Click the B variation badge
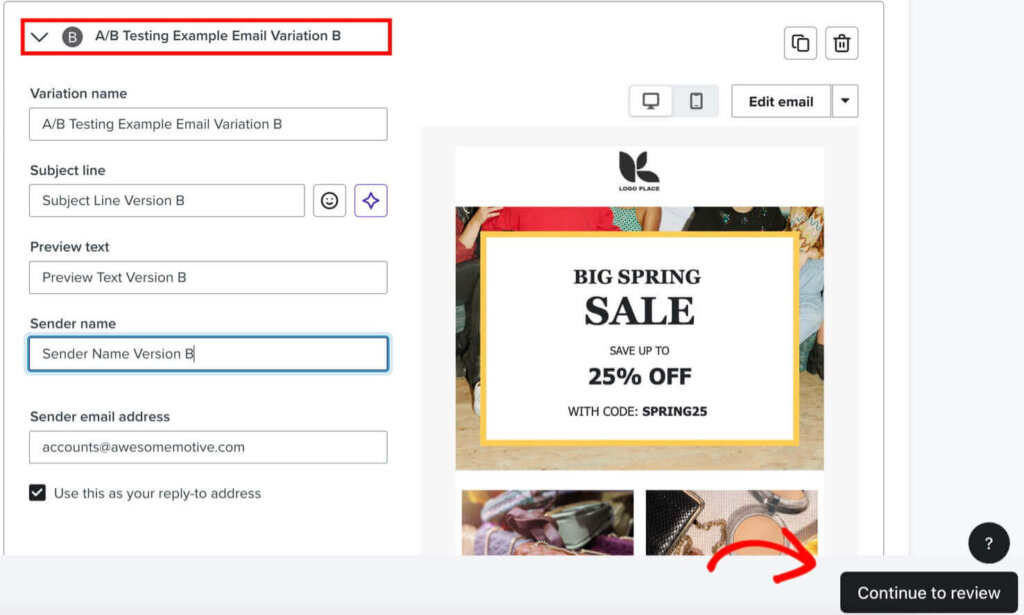Viewport: 1024px width, 615px height. 72,37
